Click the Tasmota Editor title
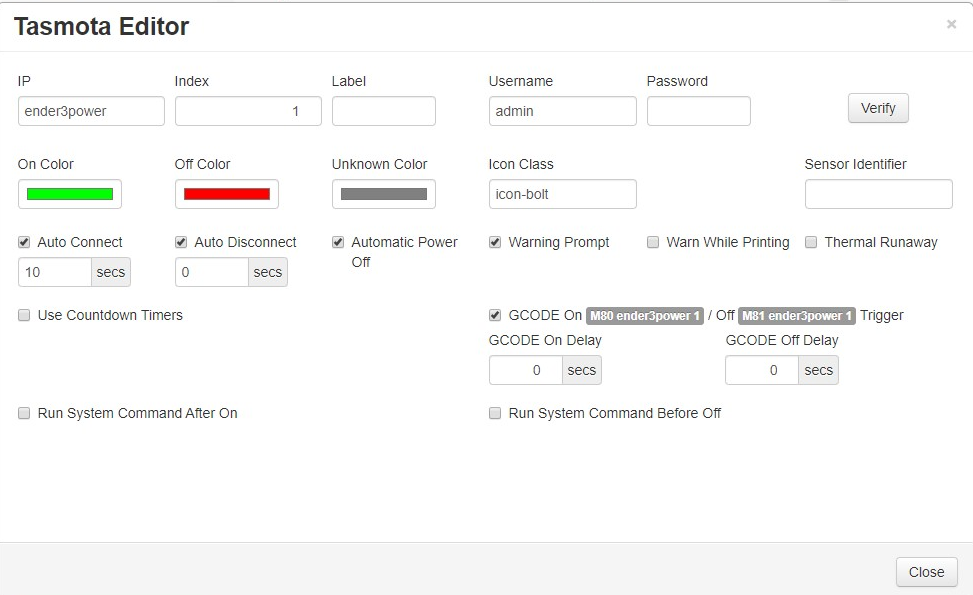The image size is (973, 595). (x=101, y=27)
